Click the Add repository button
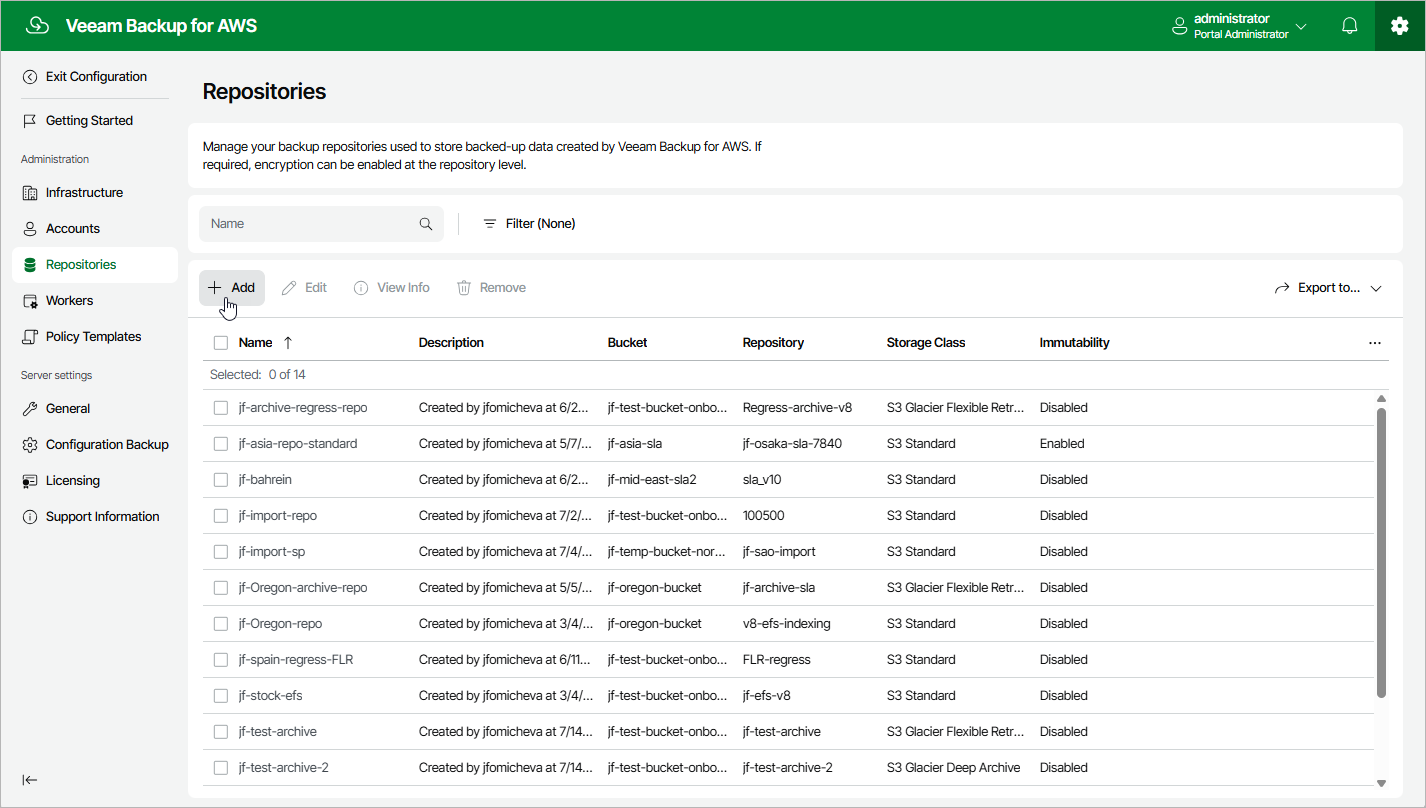 click(x=232, y=288)
